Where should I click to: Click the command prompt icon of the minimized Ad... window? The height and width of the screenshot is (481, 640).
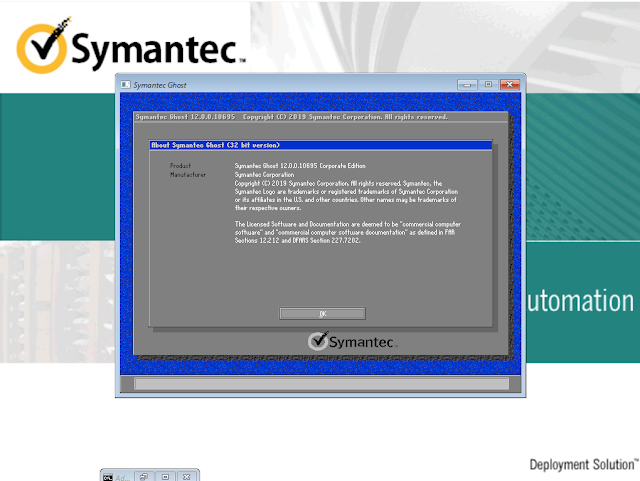click(108, 477)
